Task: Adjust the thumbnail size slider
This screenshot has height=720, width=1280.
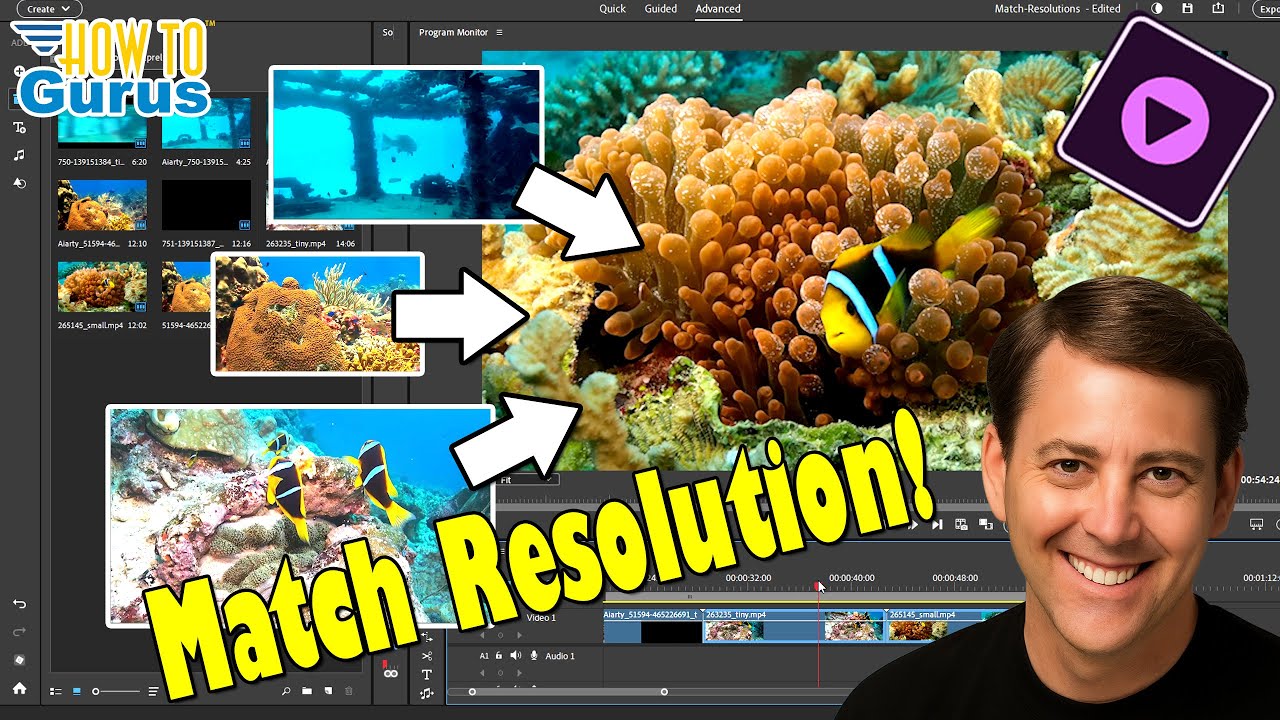Action: click(x=115, y=691)
